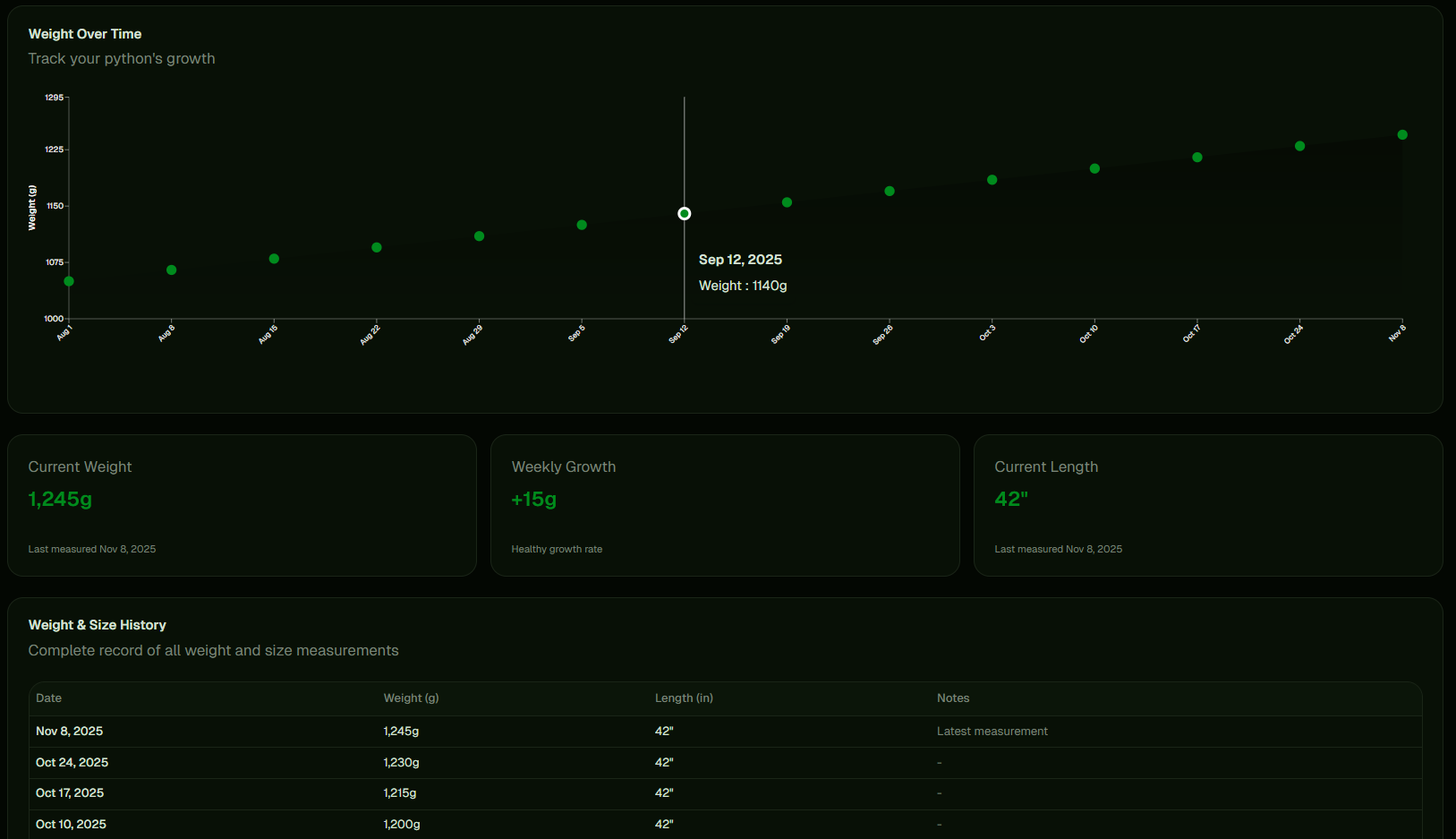Select the Sep 19 data point

786,201
